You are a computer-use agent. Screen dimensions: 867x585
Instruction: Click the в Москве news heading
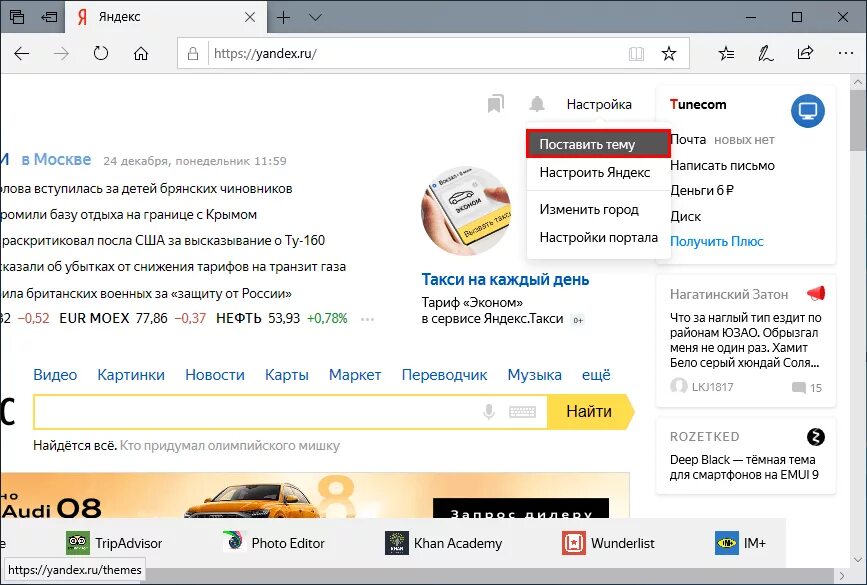(x=56, y=160)
